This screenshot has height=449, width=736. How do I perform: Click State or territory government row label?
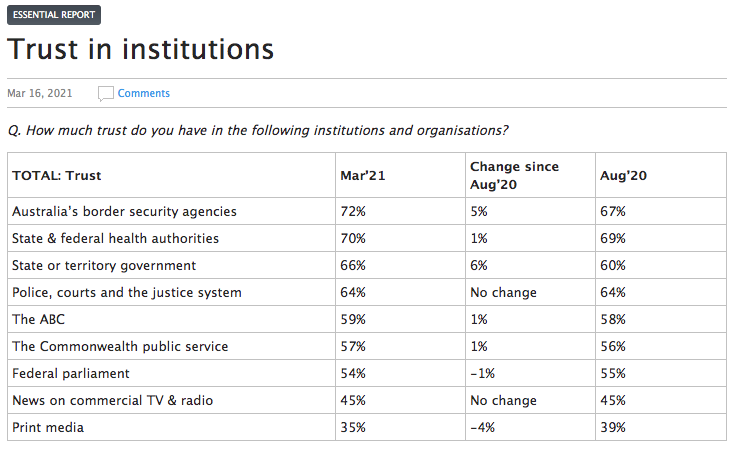click(x=104, y=266)
